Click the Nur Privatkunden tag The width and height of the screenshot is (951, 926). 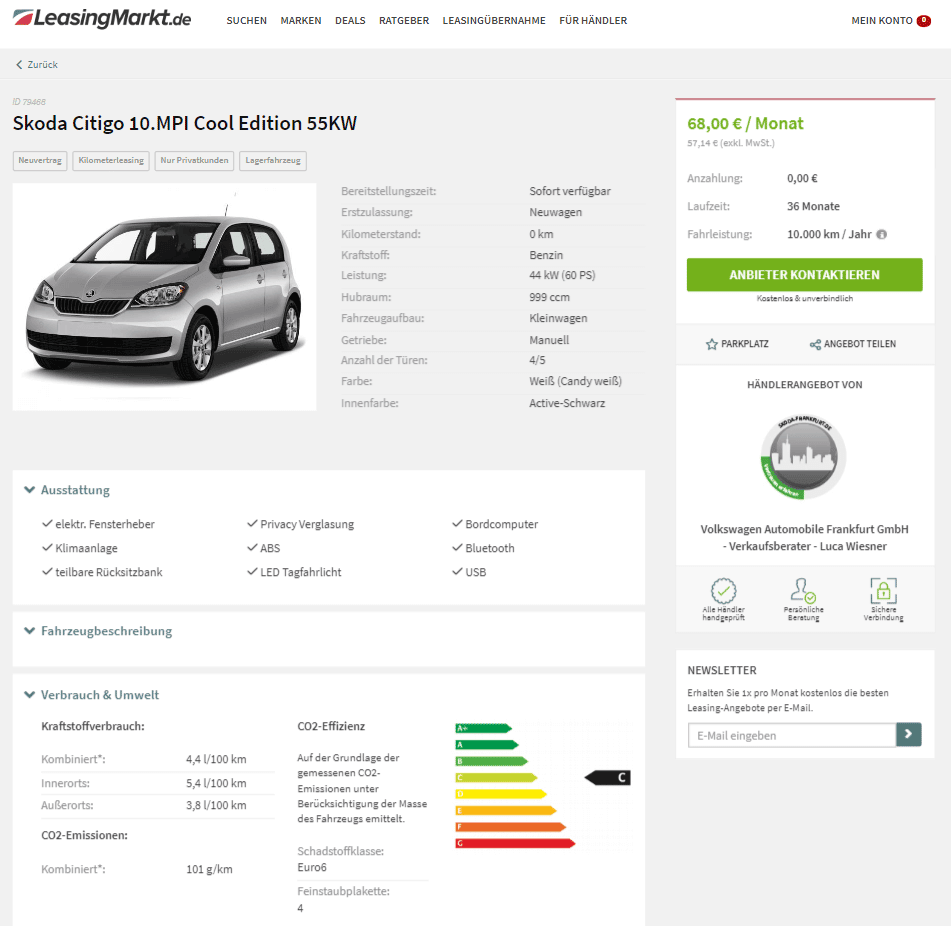[x=194, y=161]
